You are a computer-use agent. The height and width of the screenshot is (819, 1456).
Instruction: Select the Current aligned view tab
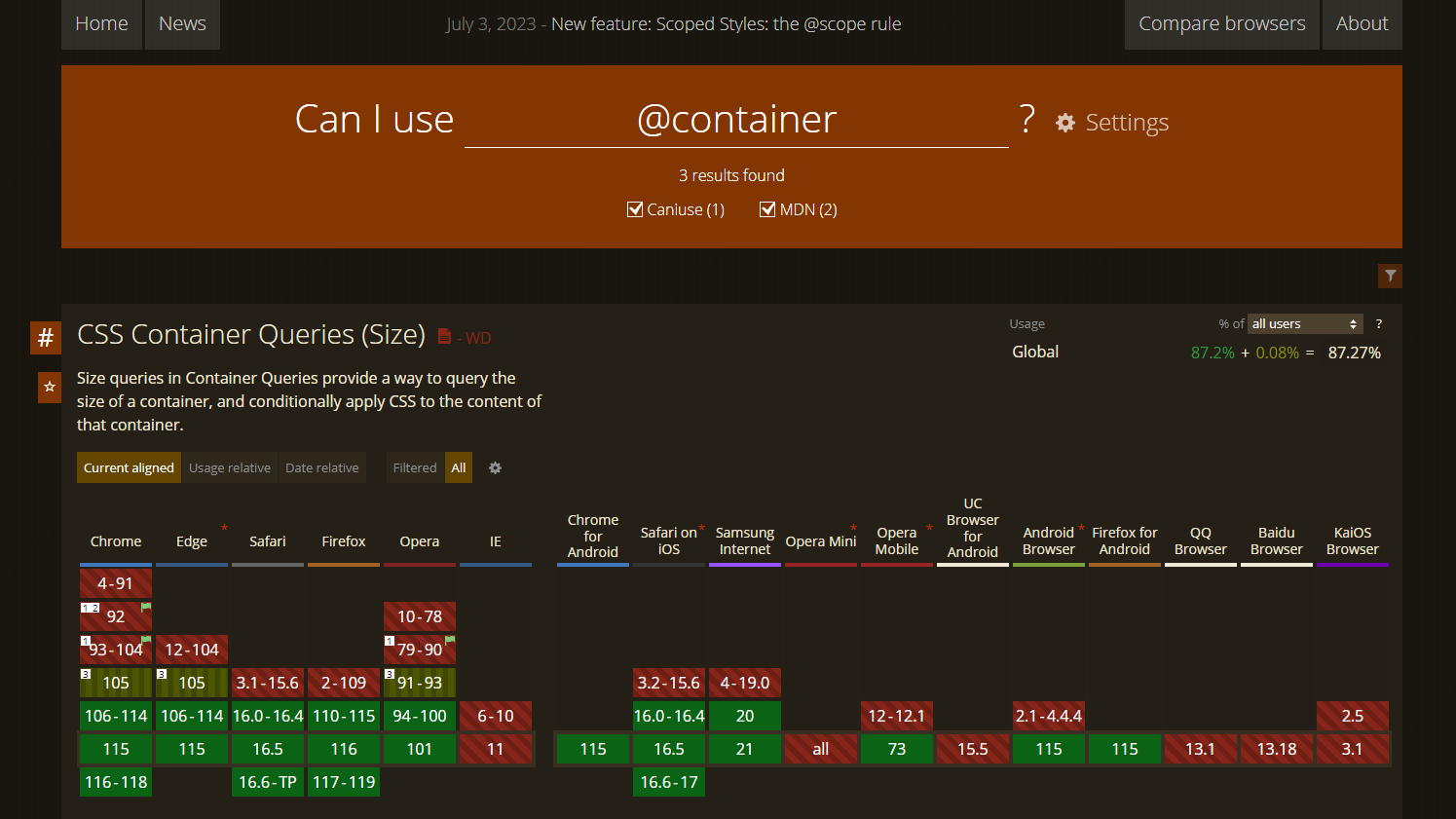click(129, 468)
